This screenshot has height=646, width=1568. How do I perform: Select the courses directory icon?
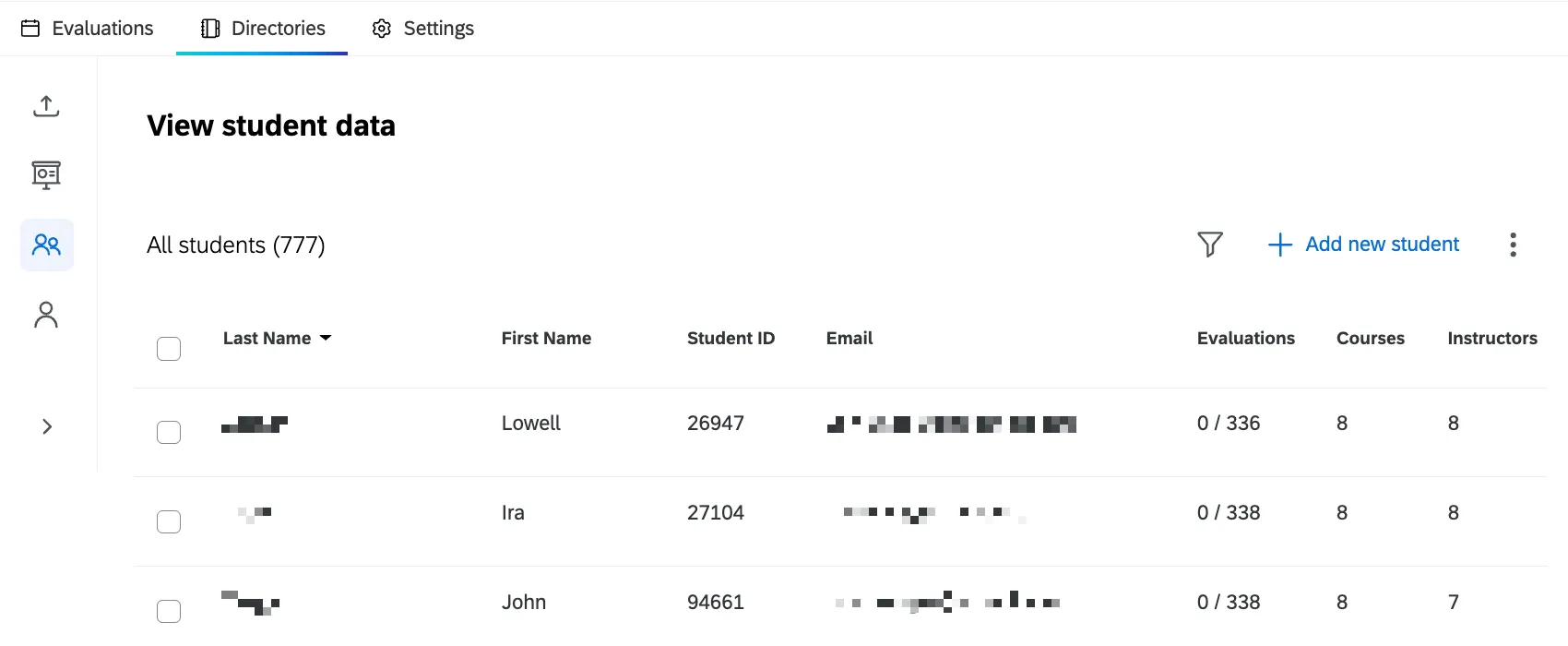coord(46,174)
